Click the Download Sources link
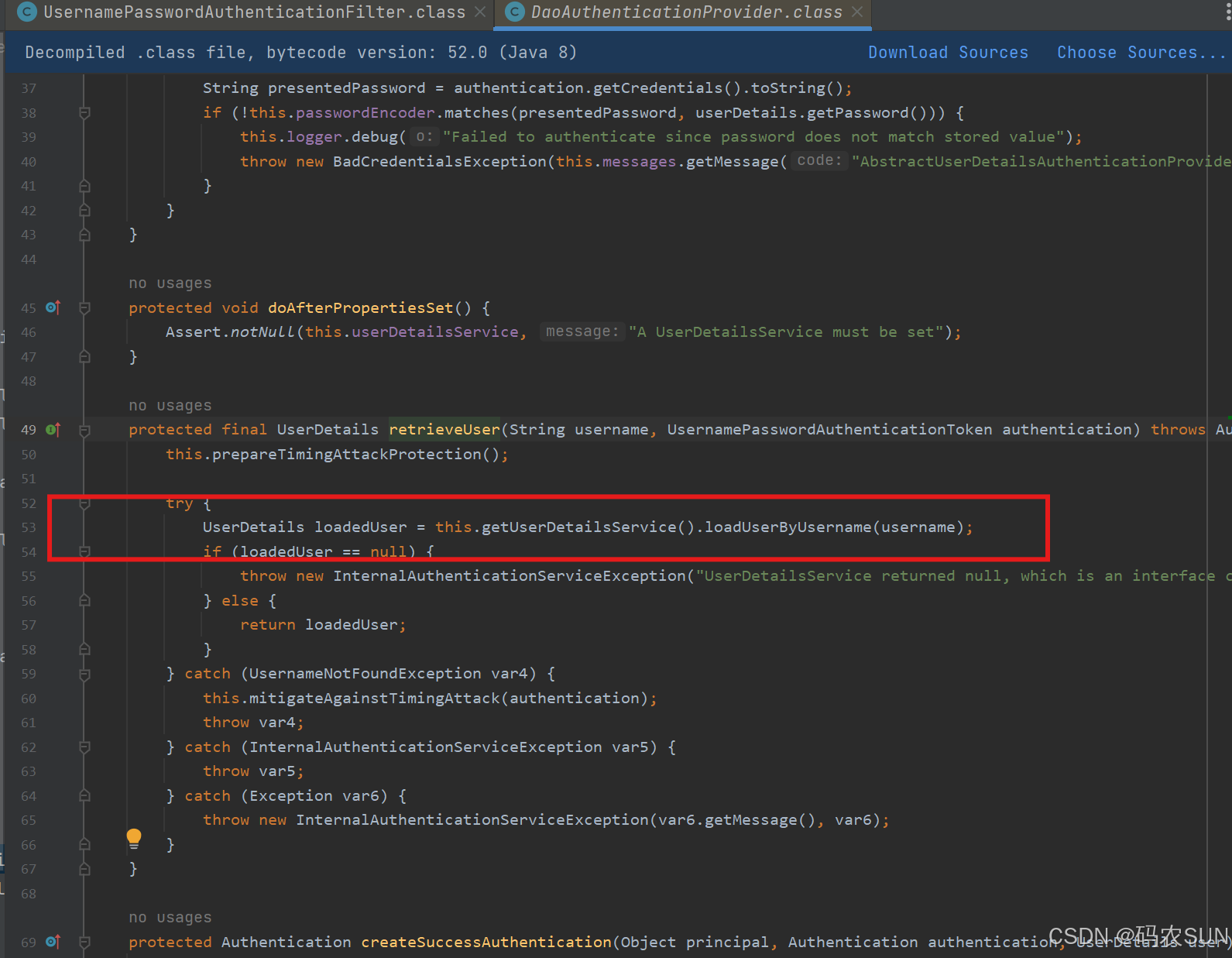The height and width of the screenshot is (958, 1232). [948, 53]
